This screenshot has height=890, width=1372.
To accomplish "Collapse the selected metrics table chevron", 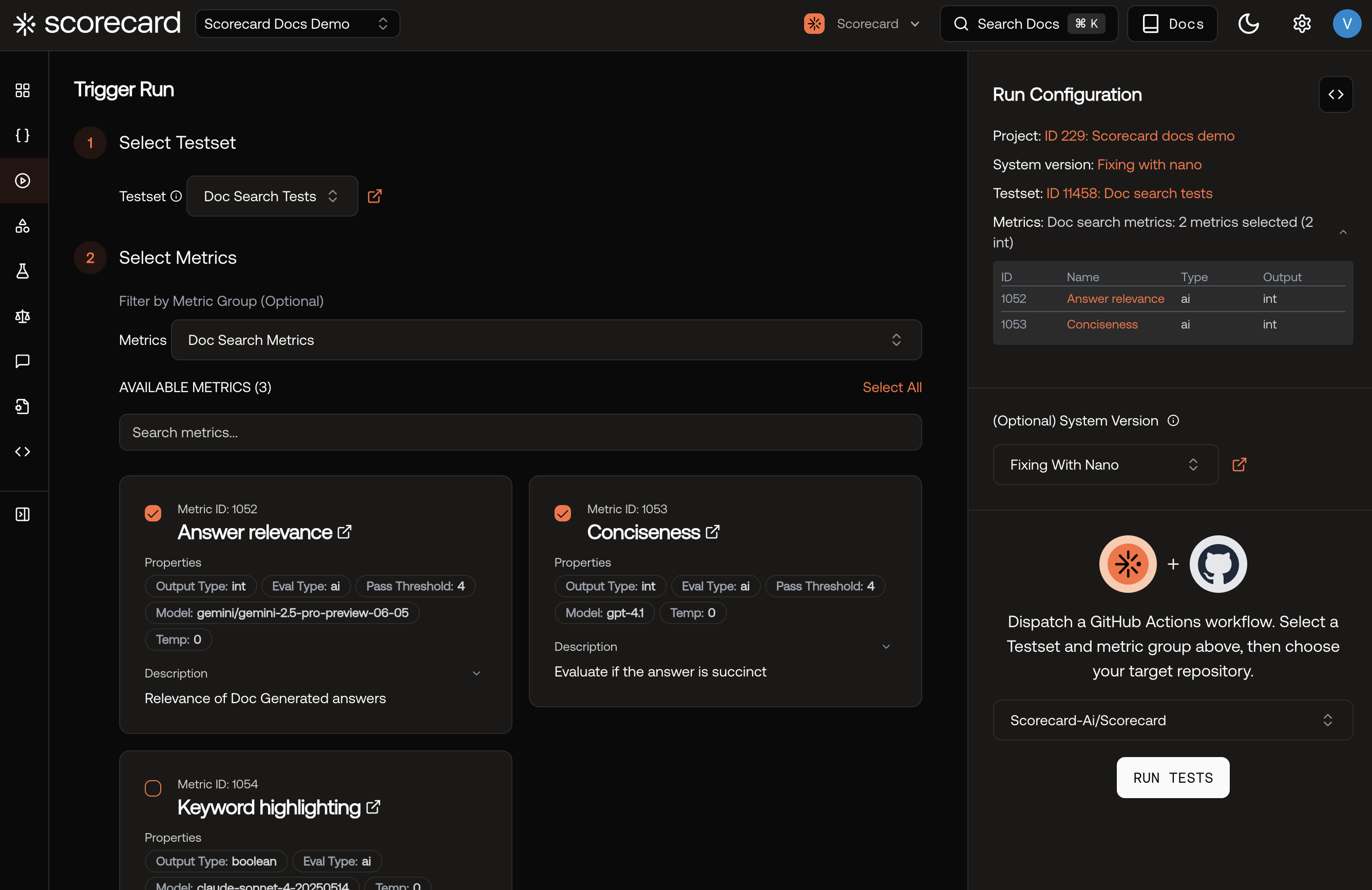I will [1343, 232].
